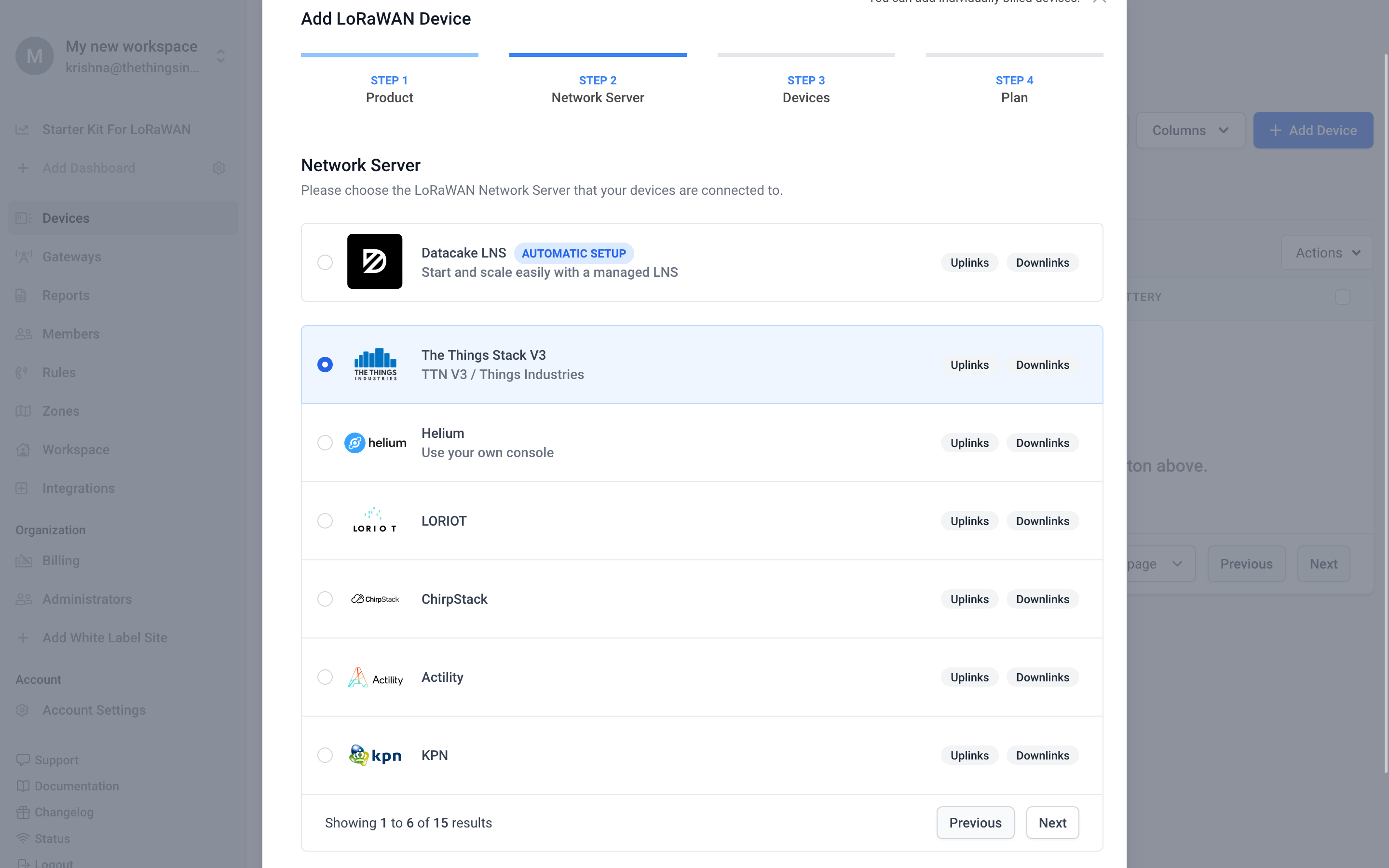
Task: Open the Actions dropdown
Action: click(x=1326, y=253)
